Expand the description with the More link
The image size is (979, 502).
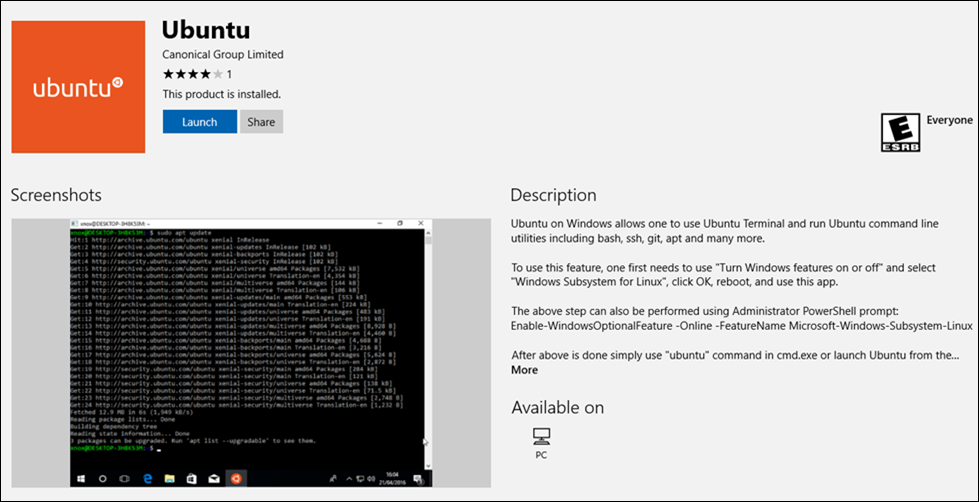(x=524, y=370)
